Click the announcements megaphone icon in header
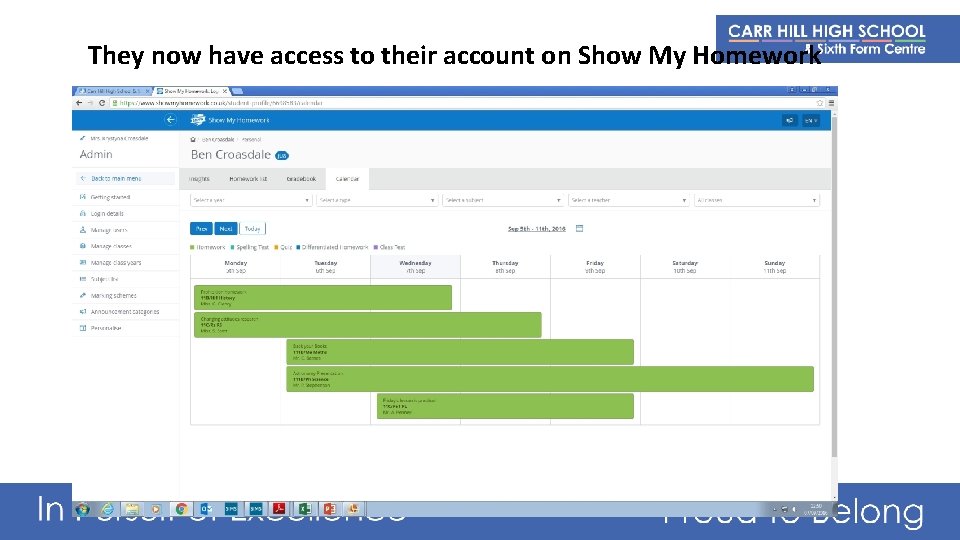The width and height of the screenshot is (960, 540). pyautogui.click(x=789, y=121)
